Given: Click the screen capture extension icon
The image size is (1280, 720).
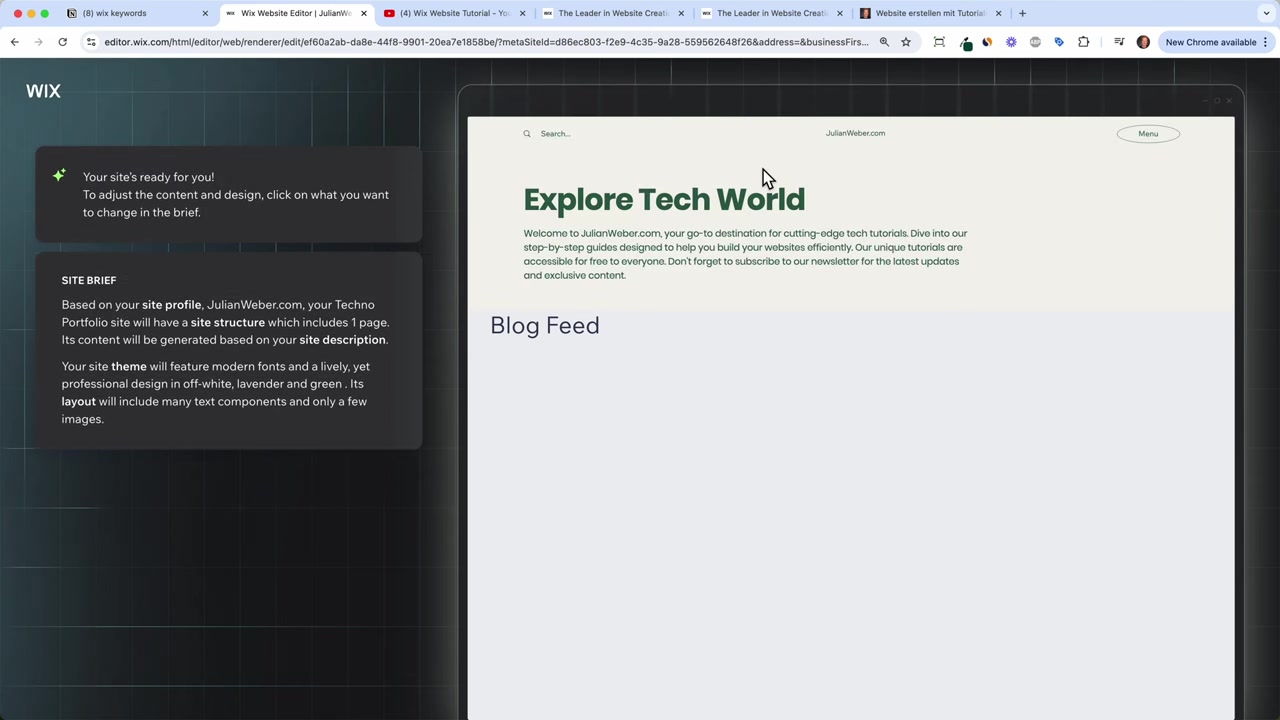Looking at the screenshot, I should coord(939,42).
